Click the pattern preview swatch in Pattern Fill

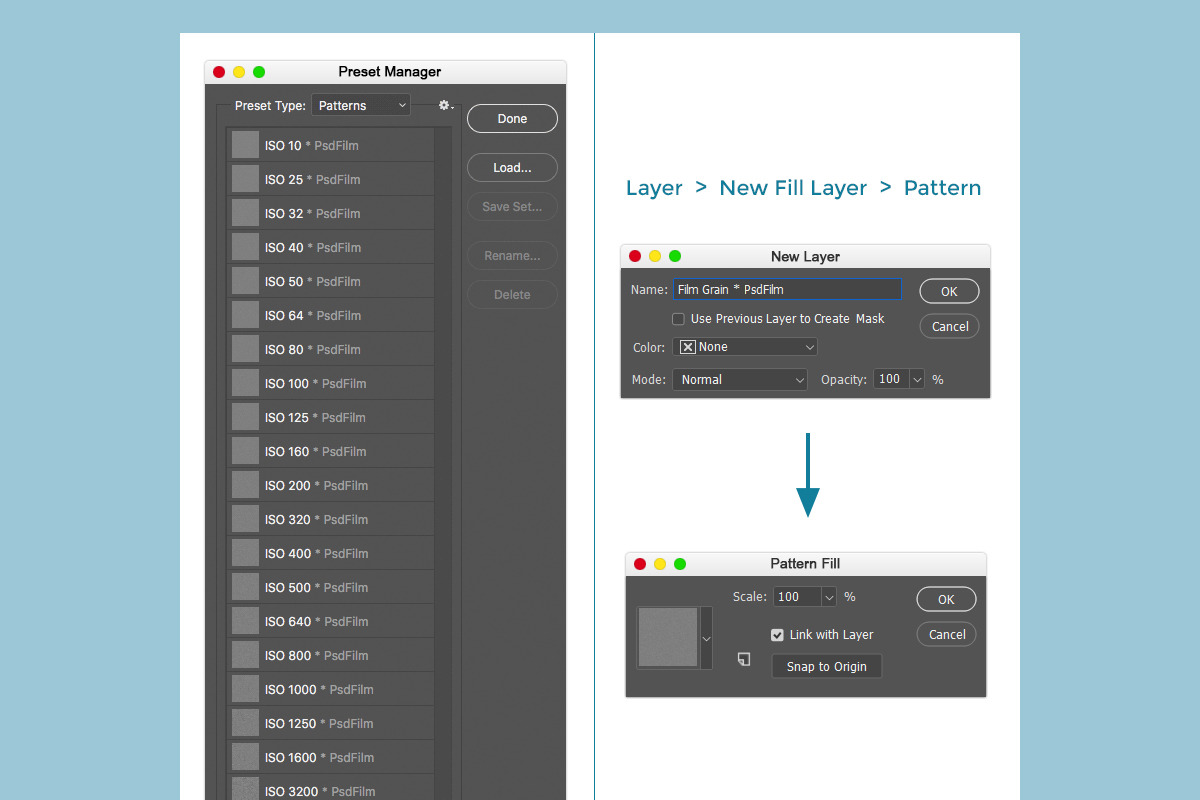point(668,638)
